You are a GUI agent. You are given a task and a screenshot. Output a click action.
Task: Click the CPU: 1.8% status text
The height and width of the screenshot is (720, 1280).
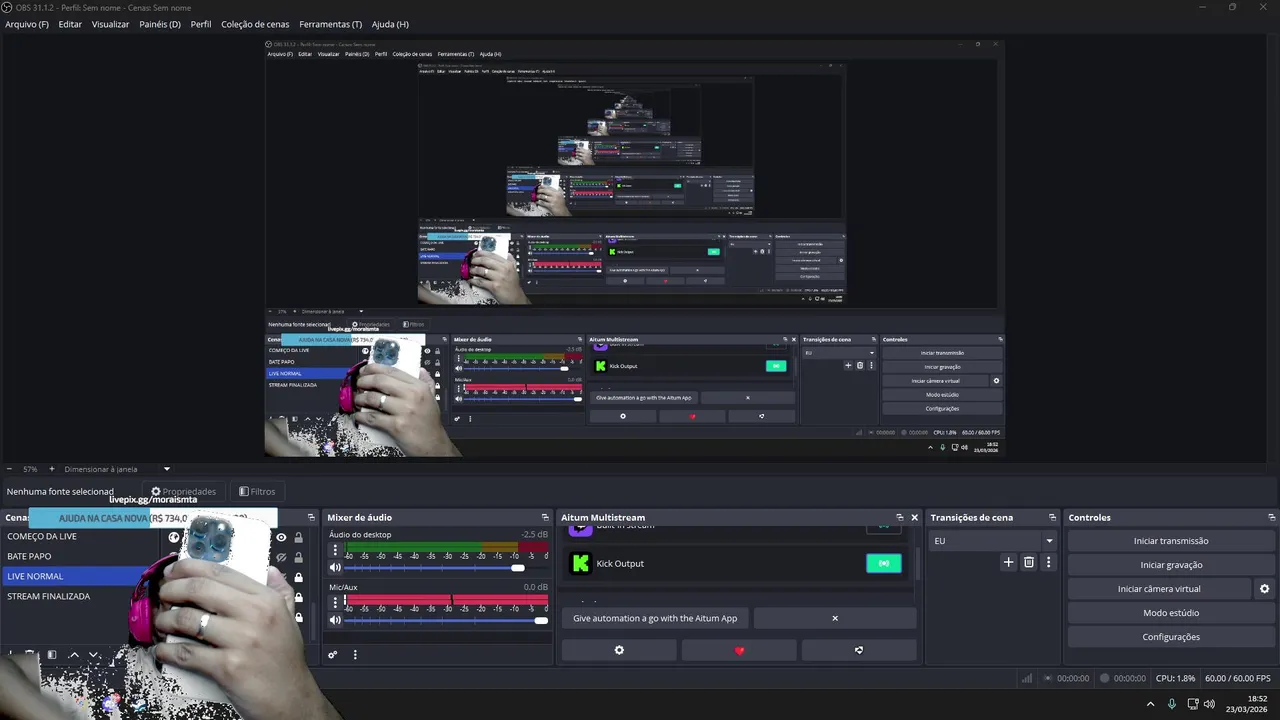pos(1175,678)
